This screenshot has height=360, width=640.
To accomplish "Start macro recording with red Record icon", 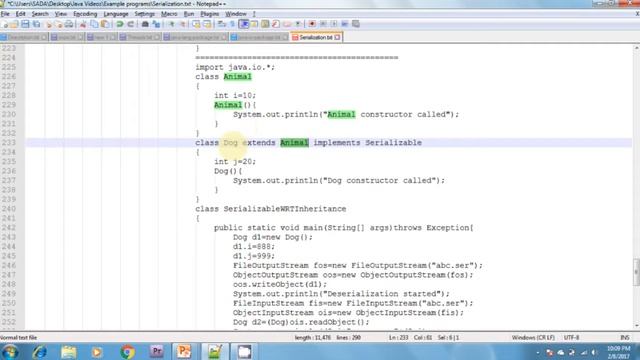I will coord(312,24).
